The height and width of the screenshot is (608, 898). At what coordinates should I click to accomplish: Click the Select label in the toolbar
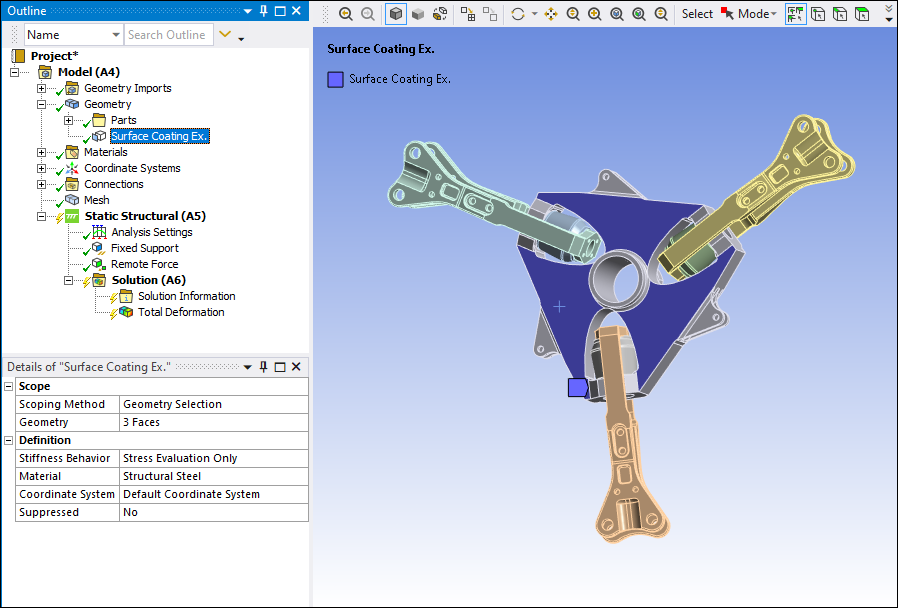697,14
